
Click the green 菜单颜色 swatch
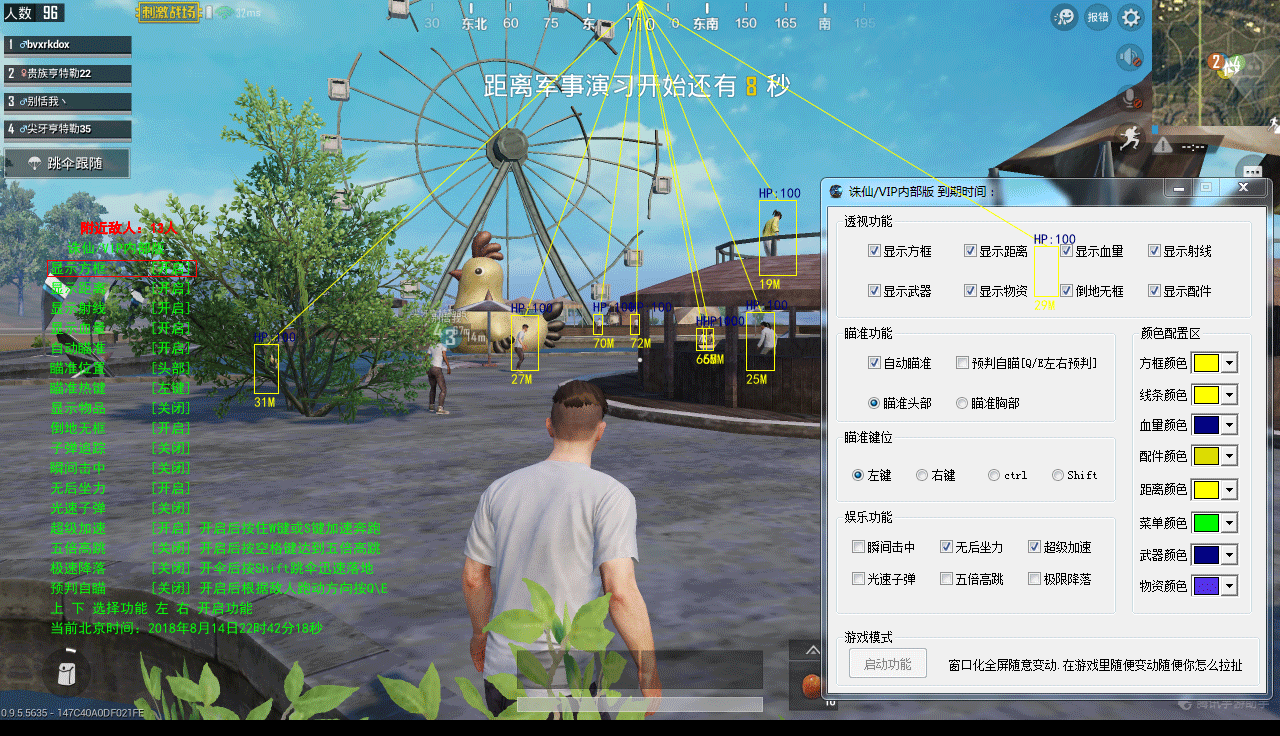click(1206, 522)
